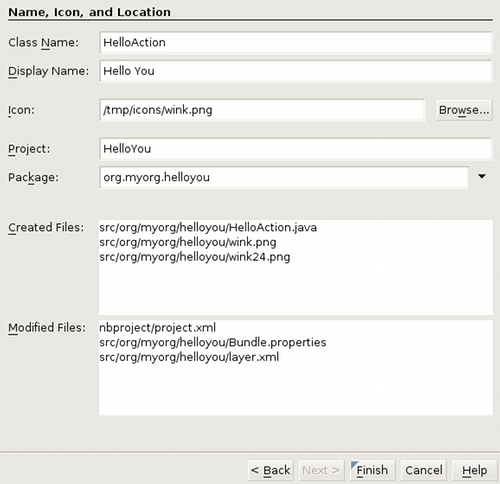
Task: Click into the Icon path field
Action: 262,110
